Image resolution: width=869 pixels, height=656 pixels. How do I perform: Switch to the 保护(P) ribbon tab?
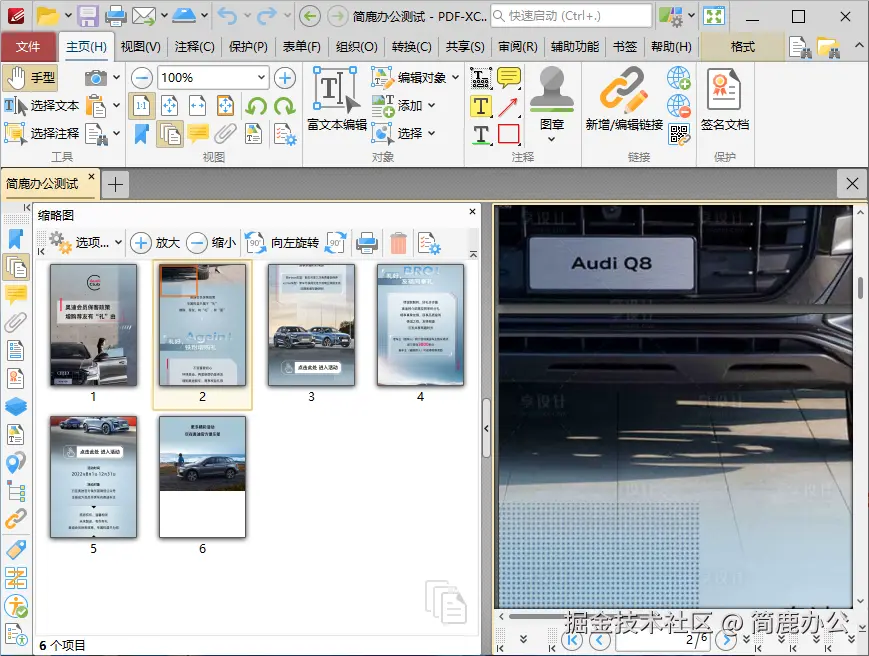tap(248, 47)
